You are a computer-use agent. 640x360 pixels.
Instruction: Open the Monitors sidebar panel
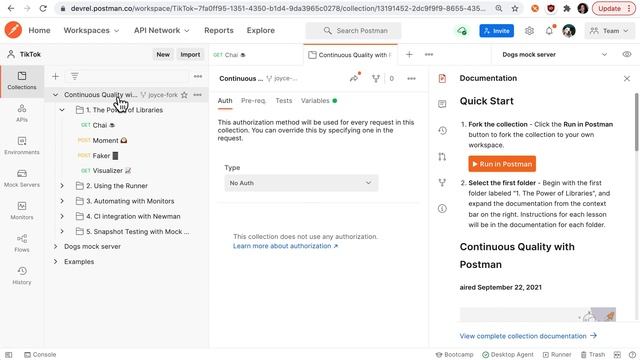coord(22,211)
